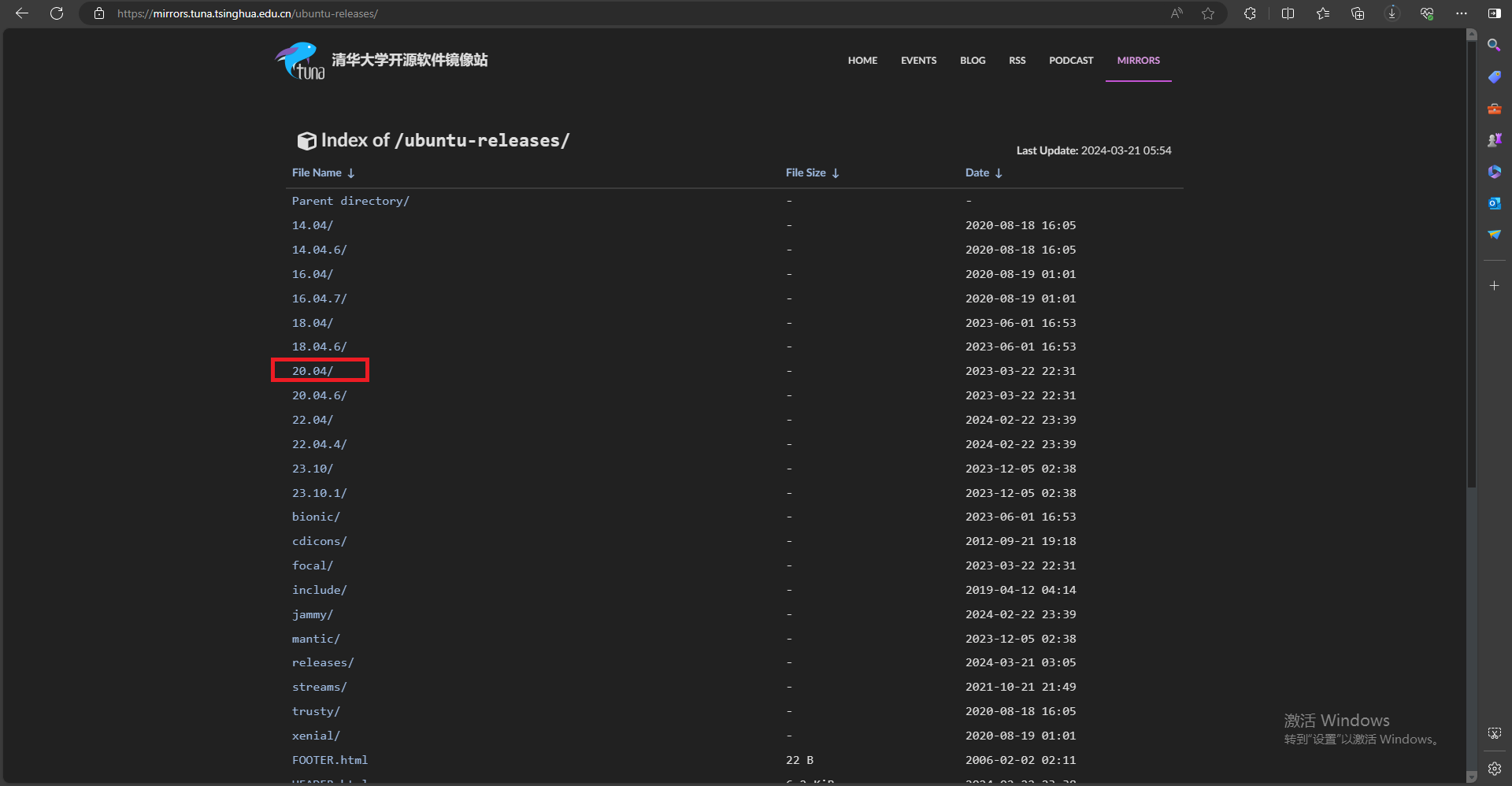Sort listing by Date column
1512x786 pixels.
984,172
